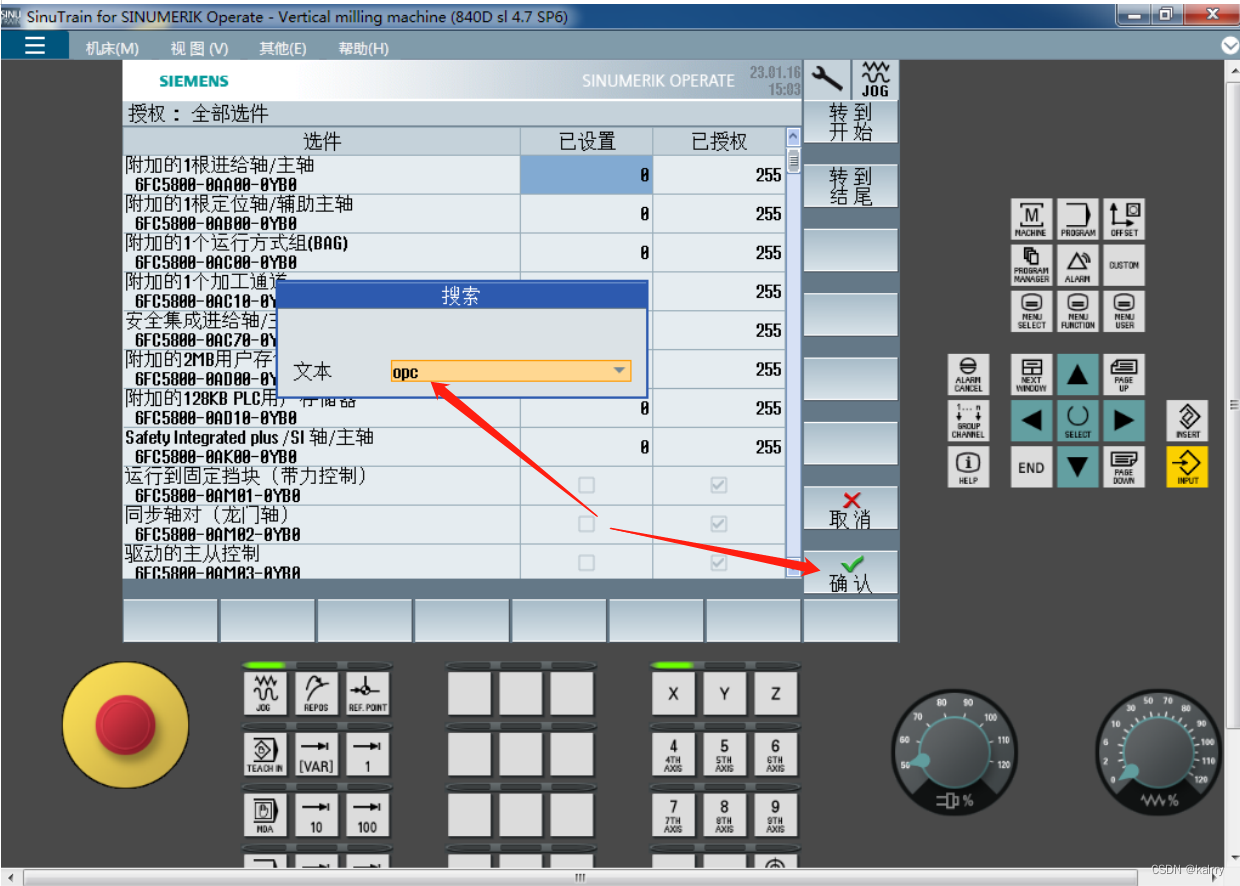Click the GROUP CHANNEL key
The width and height of the screenshot is (1240, 886).
pos(968,420)
